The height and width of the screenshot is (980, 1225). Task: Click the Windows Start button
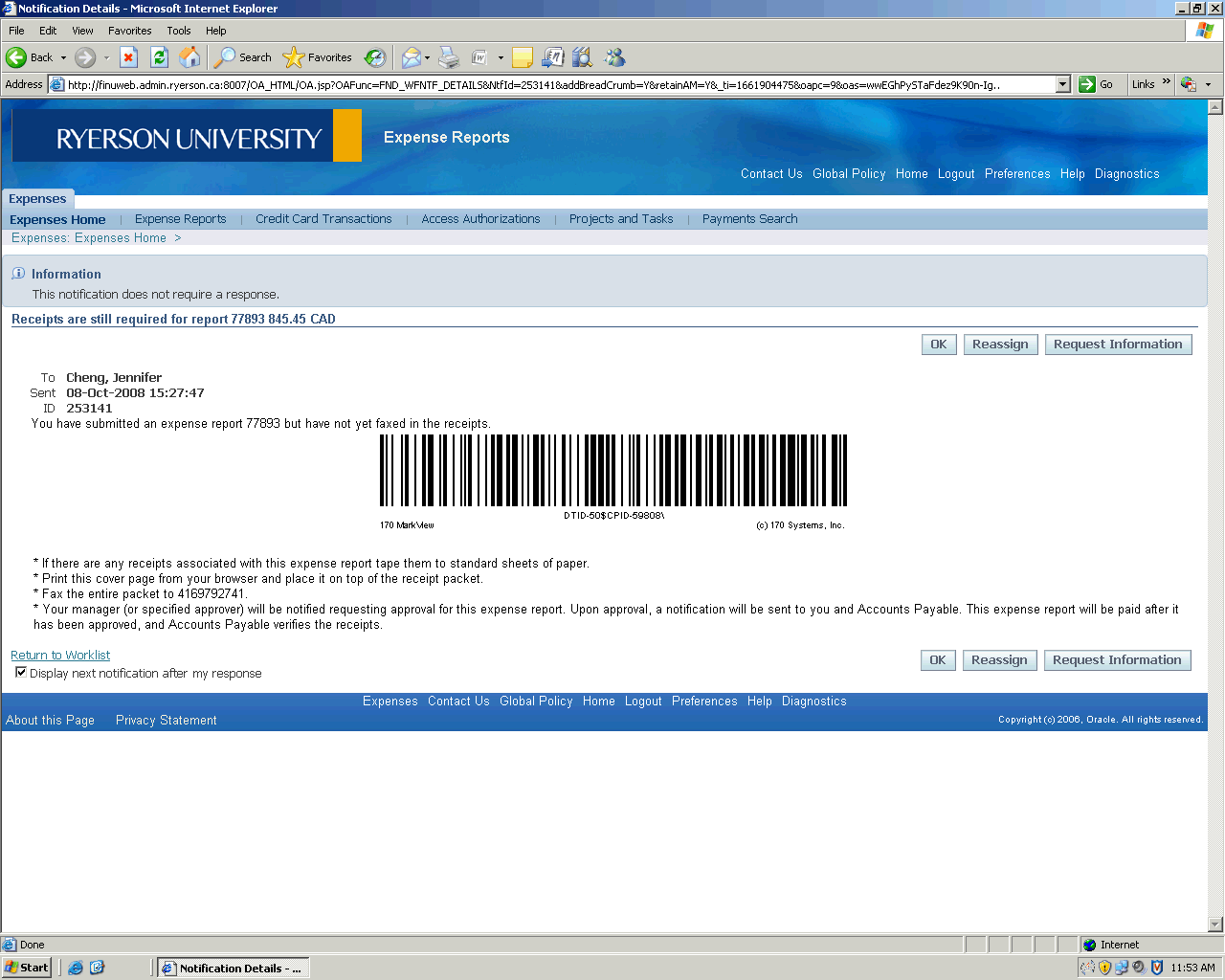(27, 968)
